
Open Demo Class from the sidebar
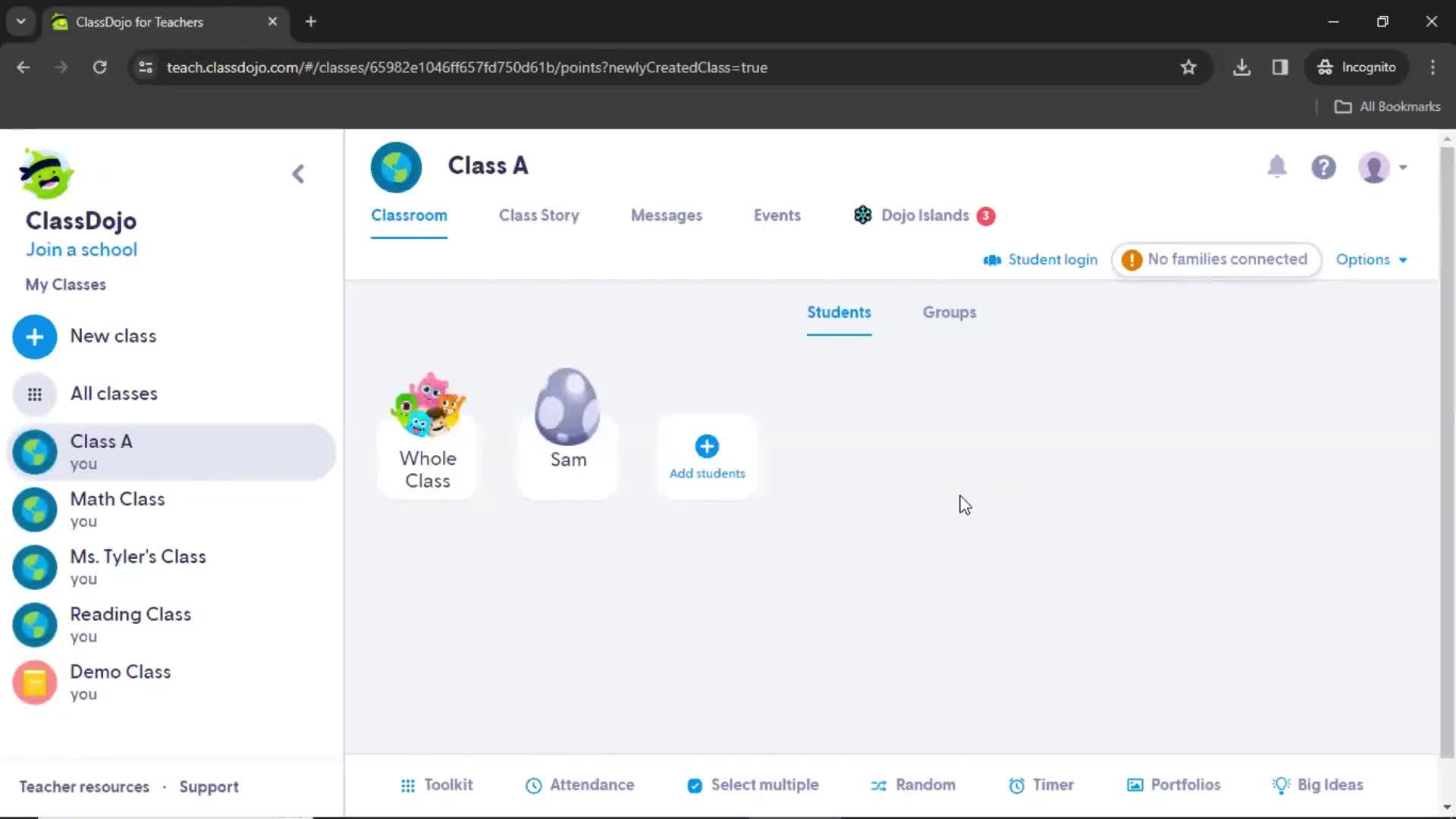click(x=171, y=682)
